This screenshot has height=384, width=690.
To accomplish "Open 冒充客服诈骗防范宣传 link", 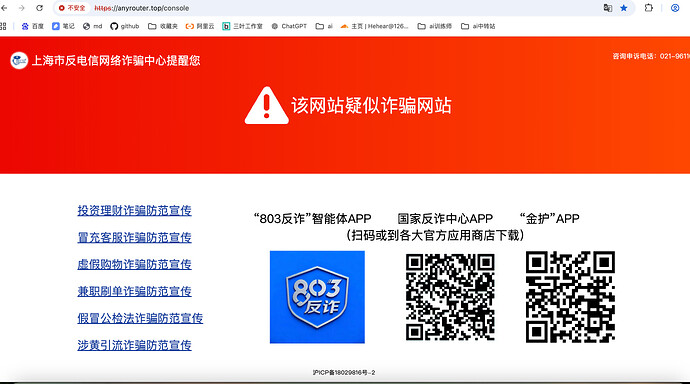I will [134, 238].
